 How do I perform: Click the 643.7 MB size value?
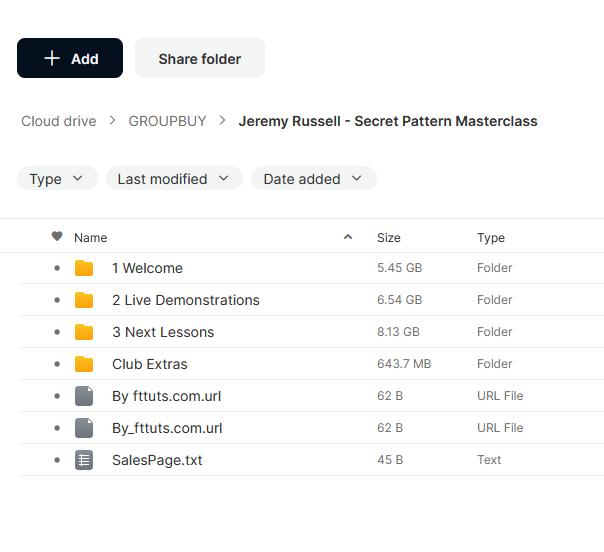point(404,364)
